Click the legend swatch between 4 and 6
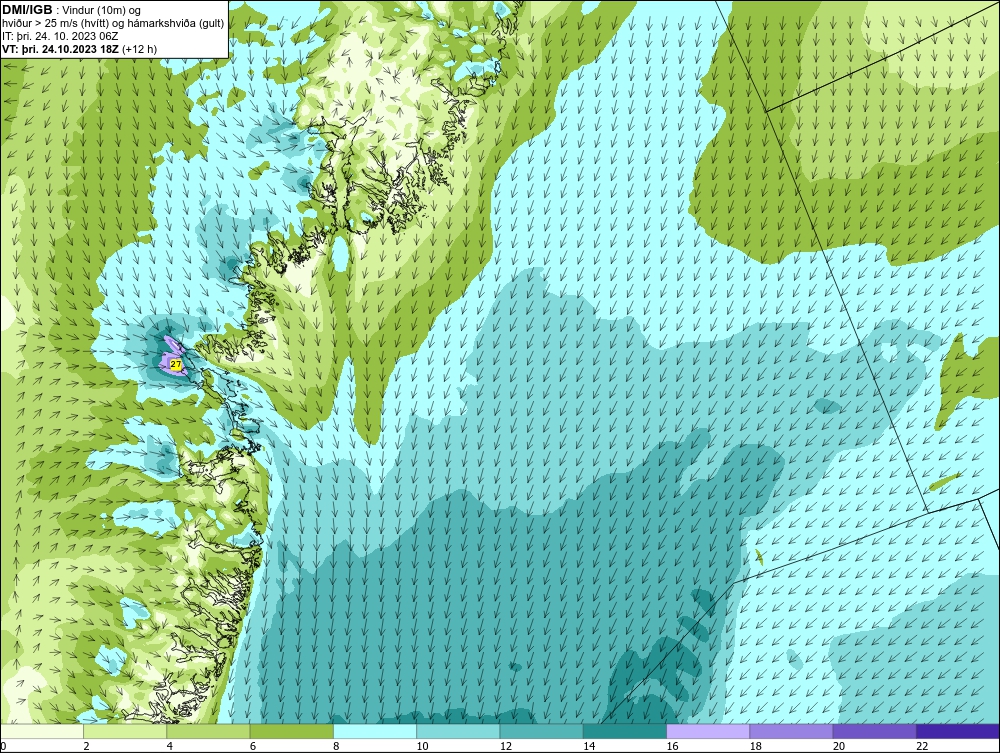1000x753 pixels. [209, 731]
